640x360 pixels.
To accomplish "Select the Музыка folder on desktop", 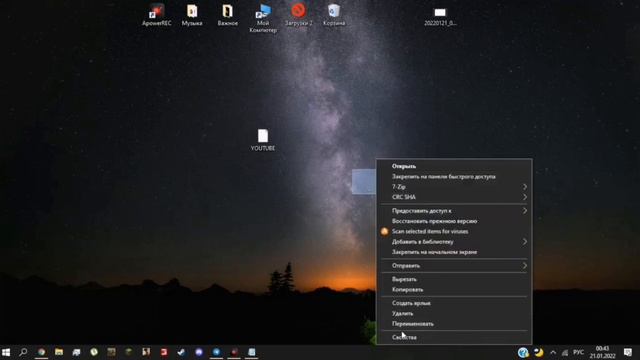I will [192, 15].
